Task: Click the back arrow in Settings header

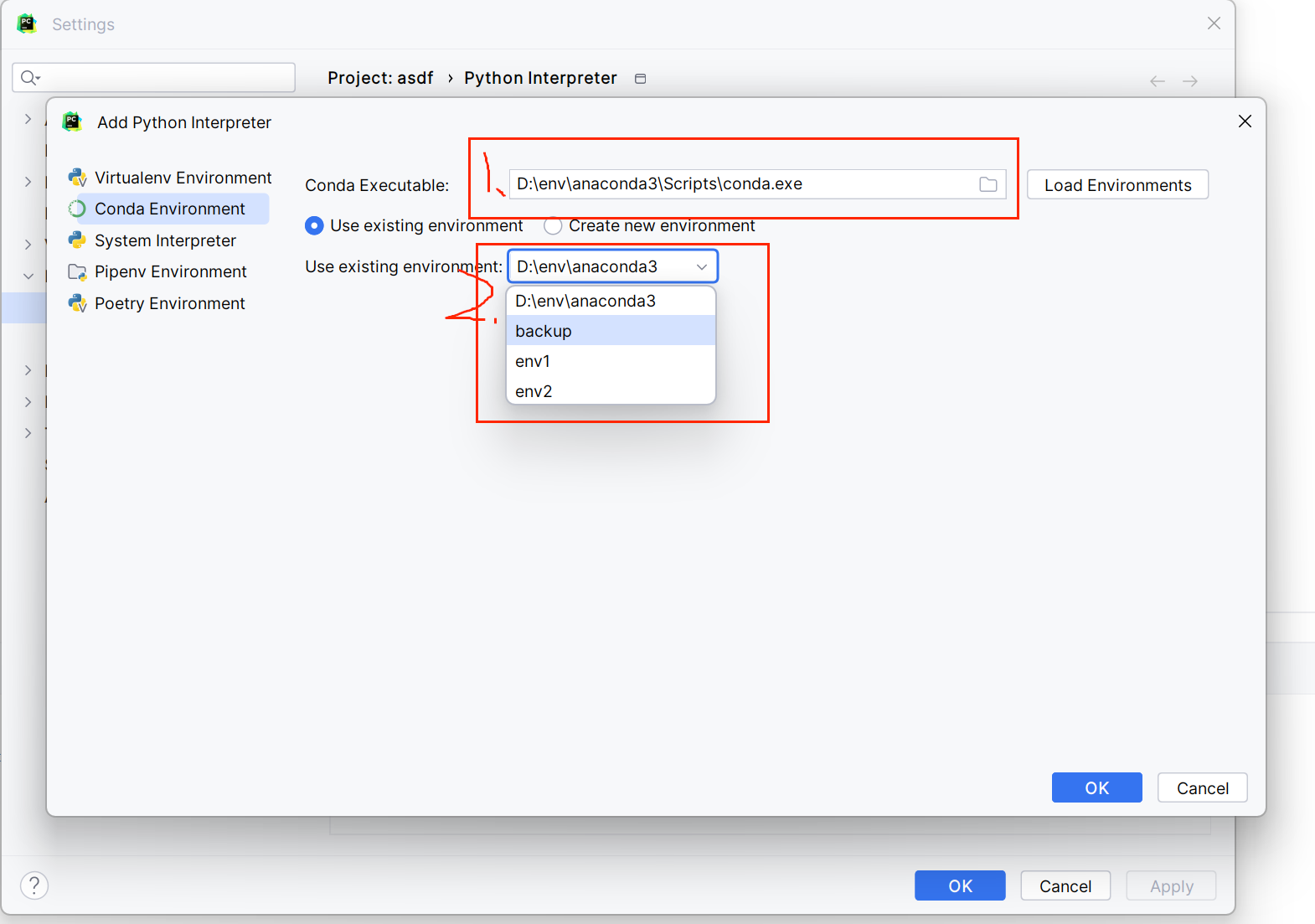Action: (1158, 81)
